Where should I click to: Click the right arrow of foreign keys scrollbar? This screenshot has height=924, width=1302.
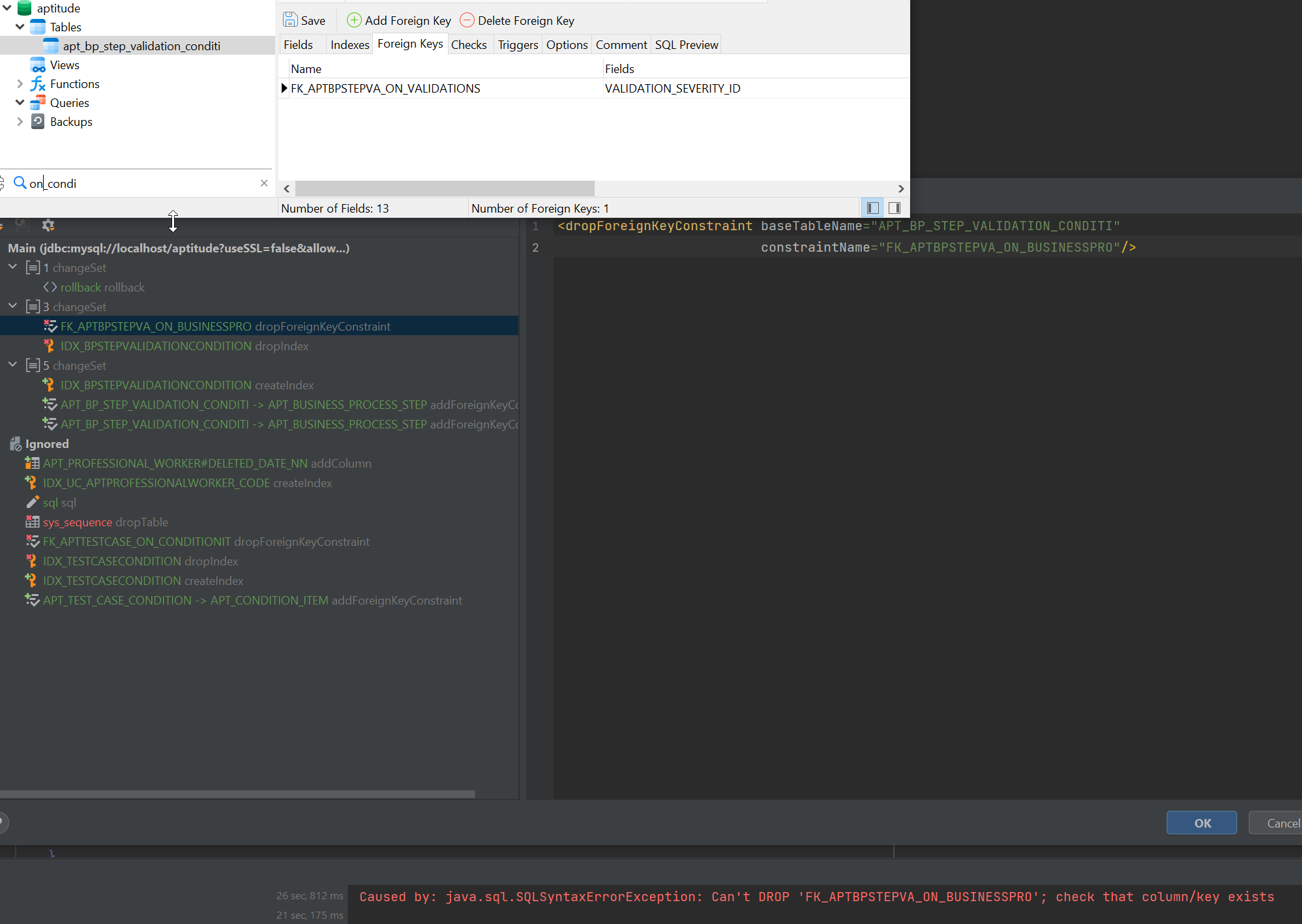901,188
